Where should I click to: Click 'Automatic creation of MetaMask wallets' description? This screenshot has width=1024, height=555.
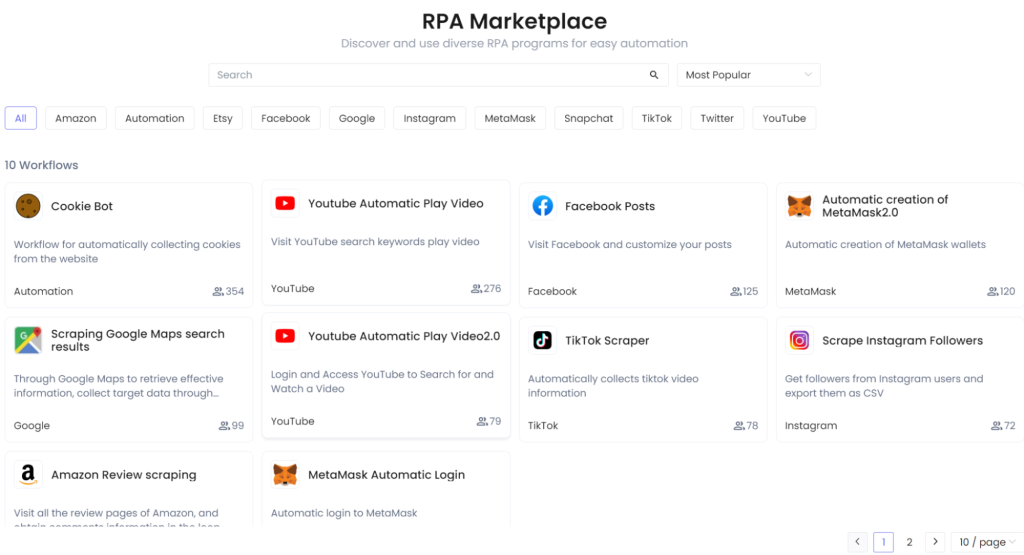pyautogui.click(x=885, y=245)
